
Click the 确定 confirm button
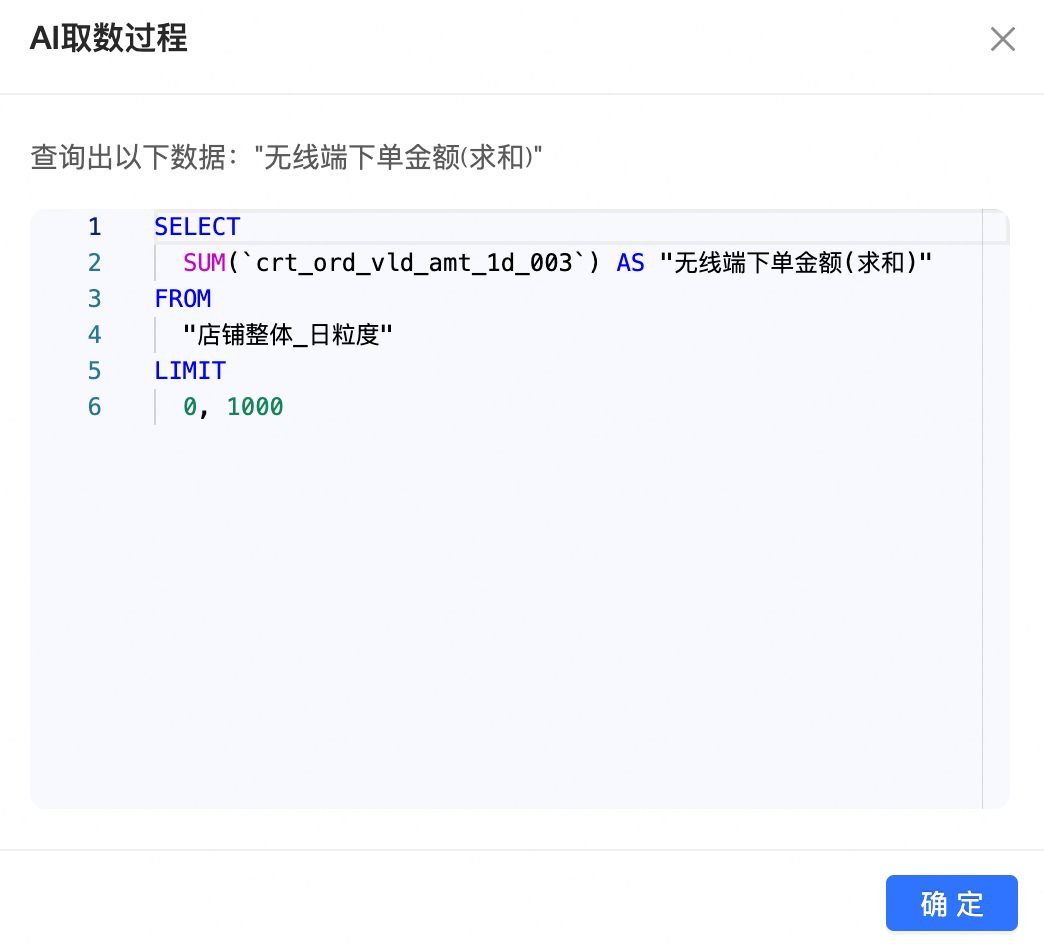pos(951,903)
